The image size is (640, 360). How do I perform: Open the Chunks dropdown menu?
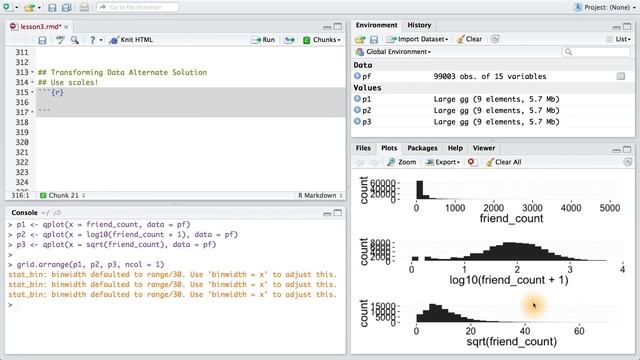click(322, 40)
